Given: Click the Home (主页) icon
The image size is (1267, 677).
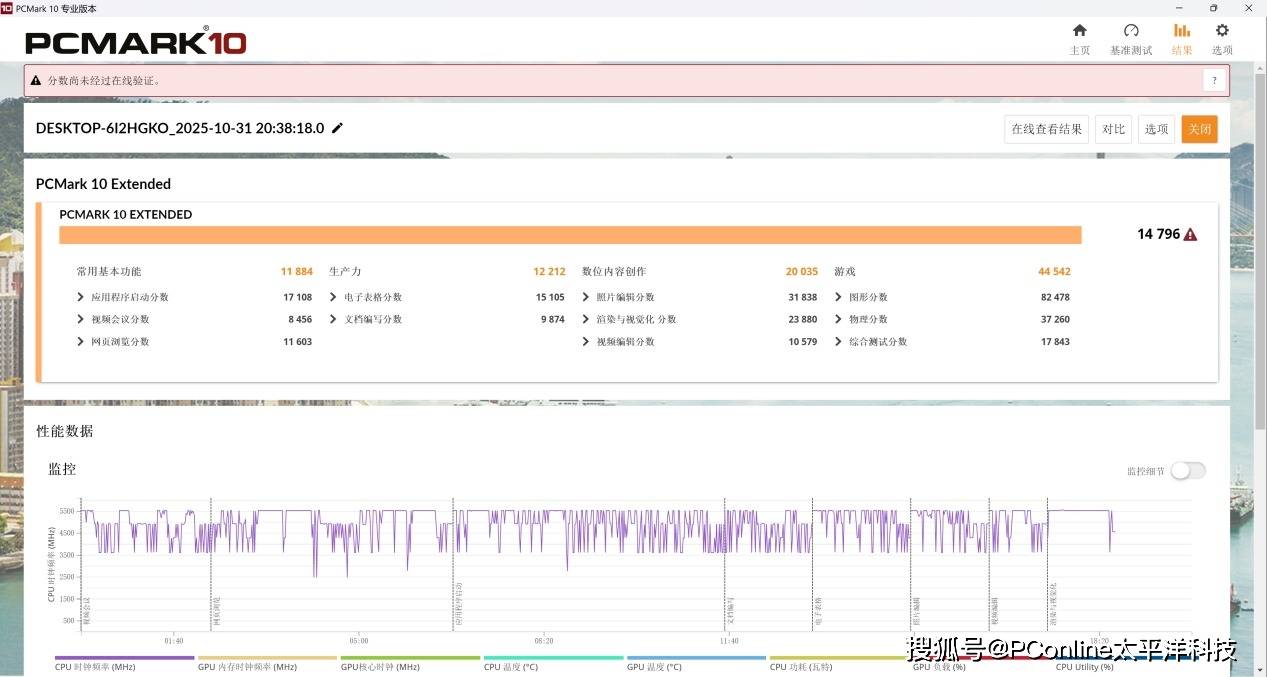Looking at the screenshot, I should click(1079, 31).
